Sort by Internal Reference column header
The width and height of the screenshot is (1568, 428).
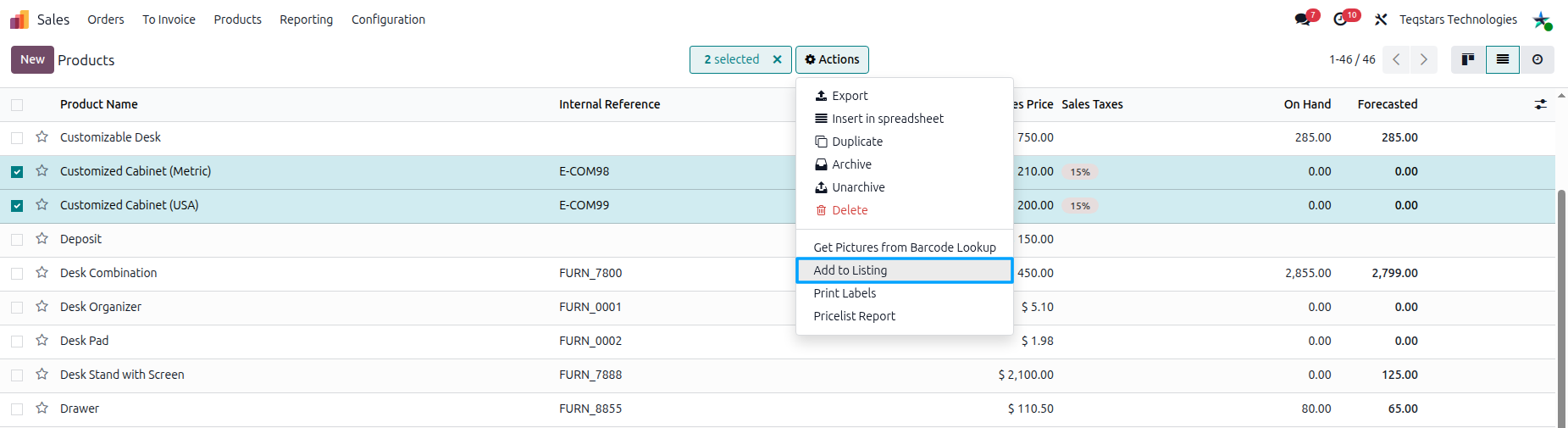(609, 104)
